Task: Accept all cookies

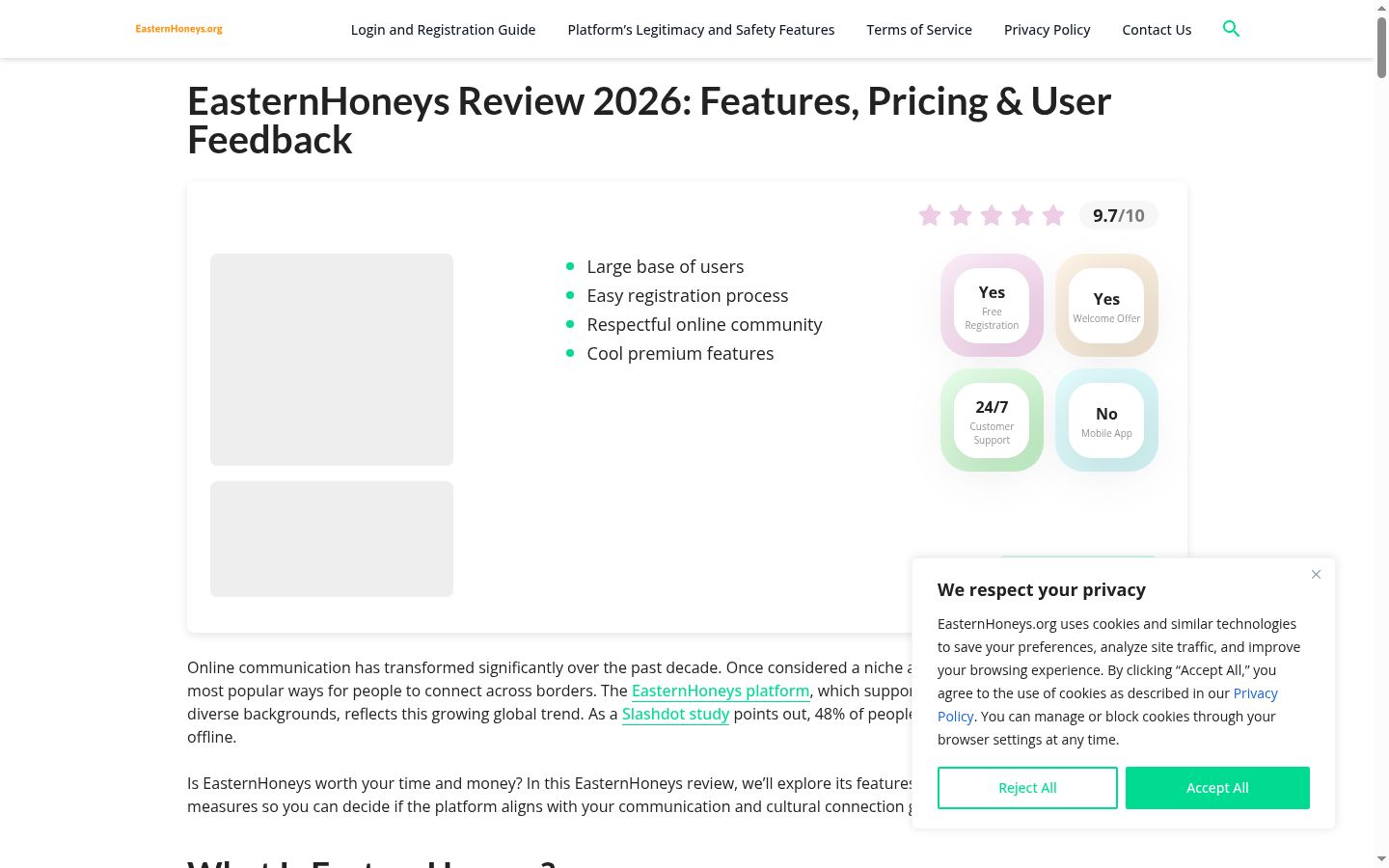Action: coord(1217,788)
